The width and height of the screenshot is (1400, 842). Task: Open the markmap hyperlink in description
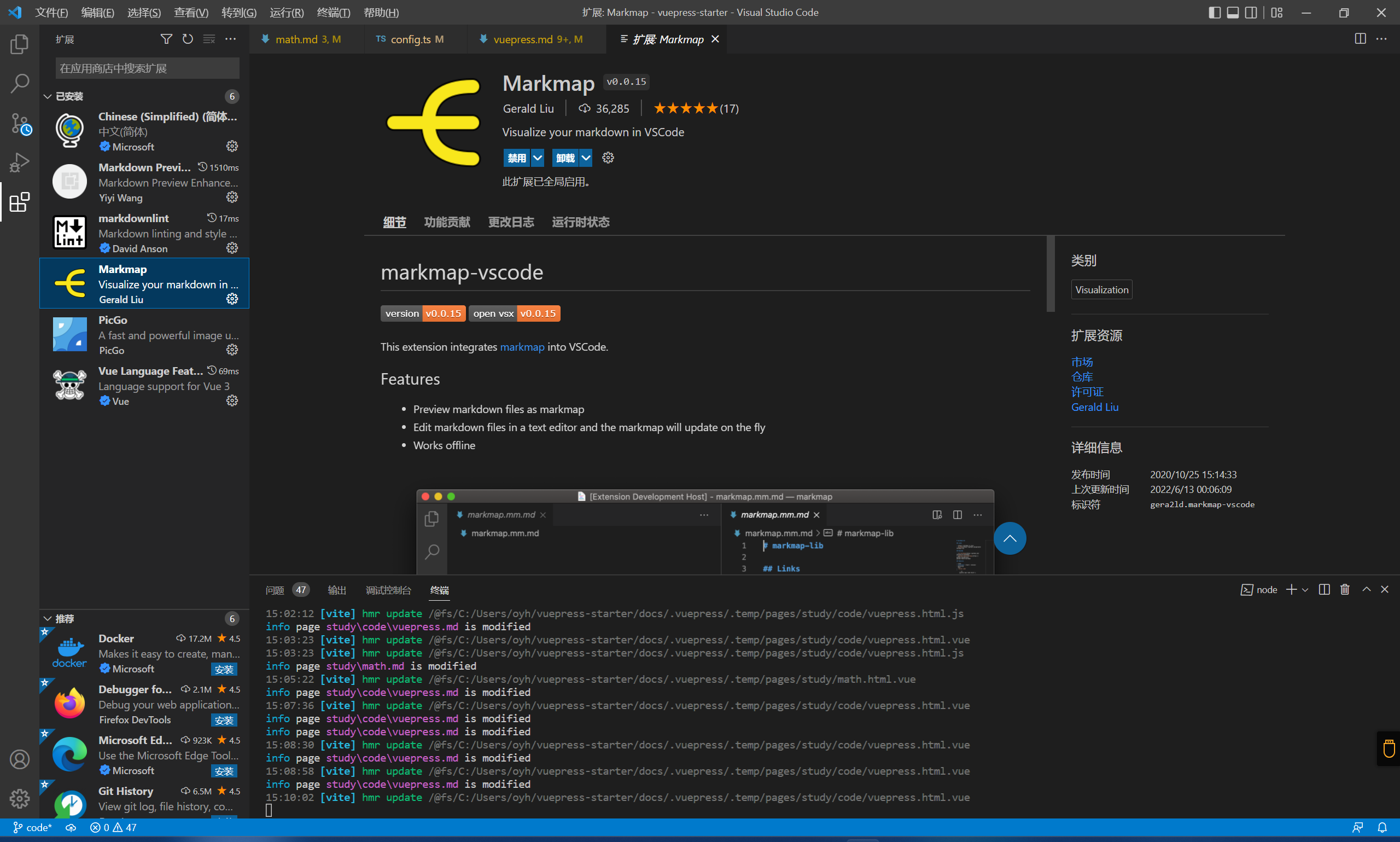coord(522,347)
